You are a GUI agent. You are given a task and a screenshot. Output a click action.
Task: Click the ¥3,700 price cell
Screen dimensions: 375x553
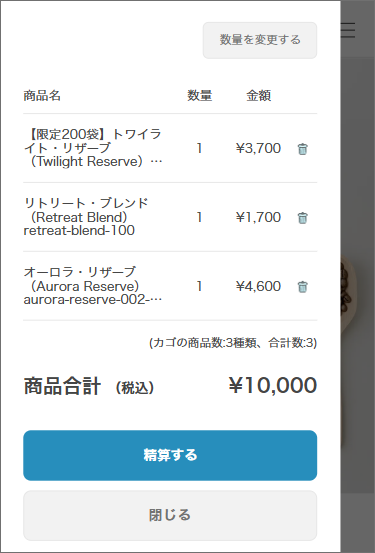pos(258,148)
